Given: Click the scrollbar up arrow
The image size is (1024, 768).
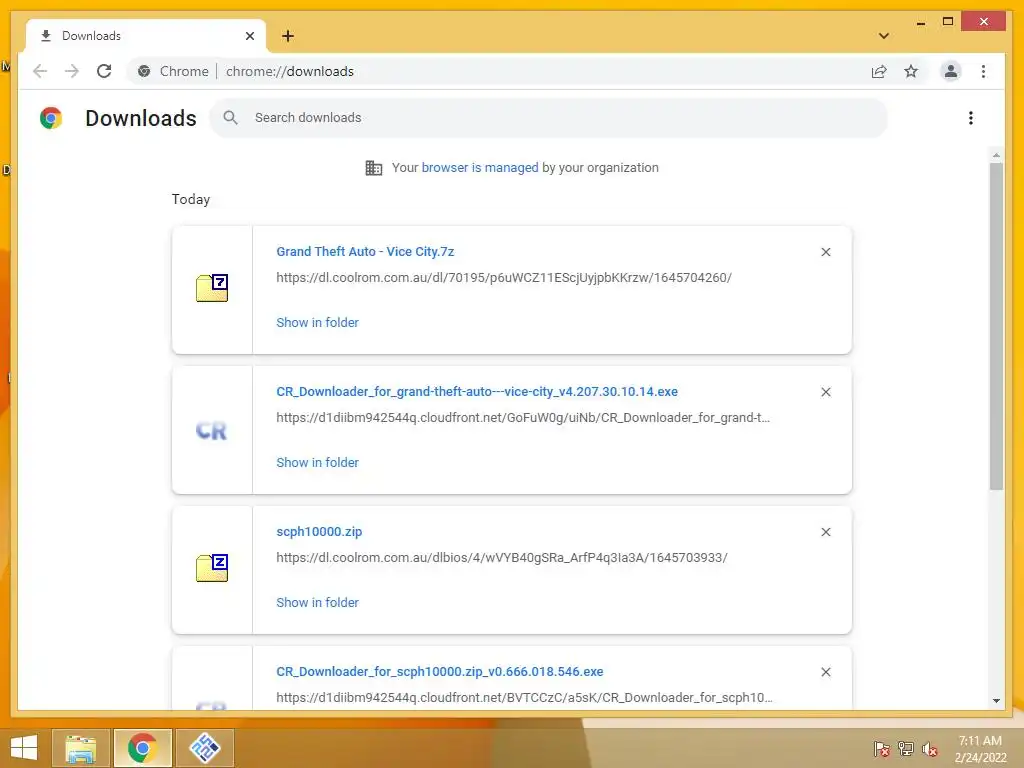Looking at the screenshot, I should pyautogui.click(x=996, y=155).
